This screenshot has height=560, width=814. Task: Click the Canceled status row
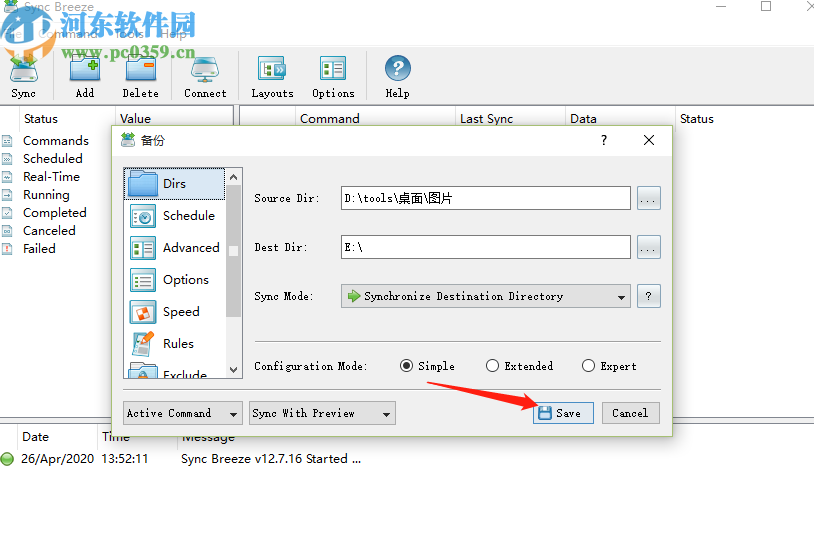click(49, 230)
